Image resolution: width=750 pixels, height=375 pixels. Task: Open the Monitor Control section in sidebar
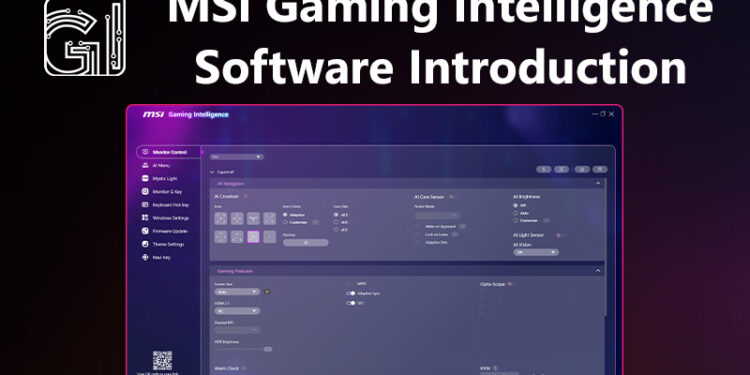click(x=169, y=152)
